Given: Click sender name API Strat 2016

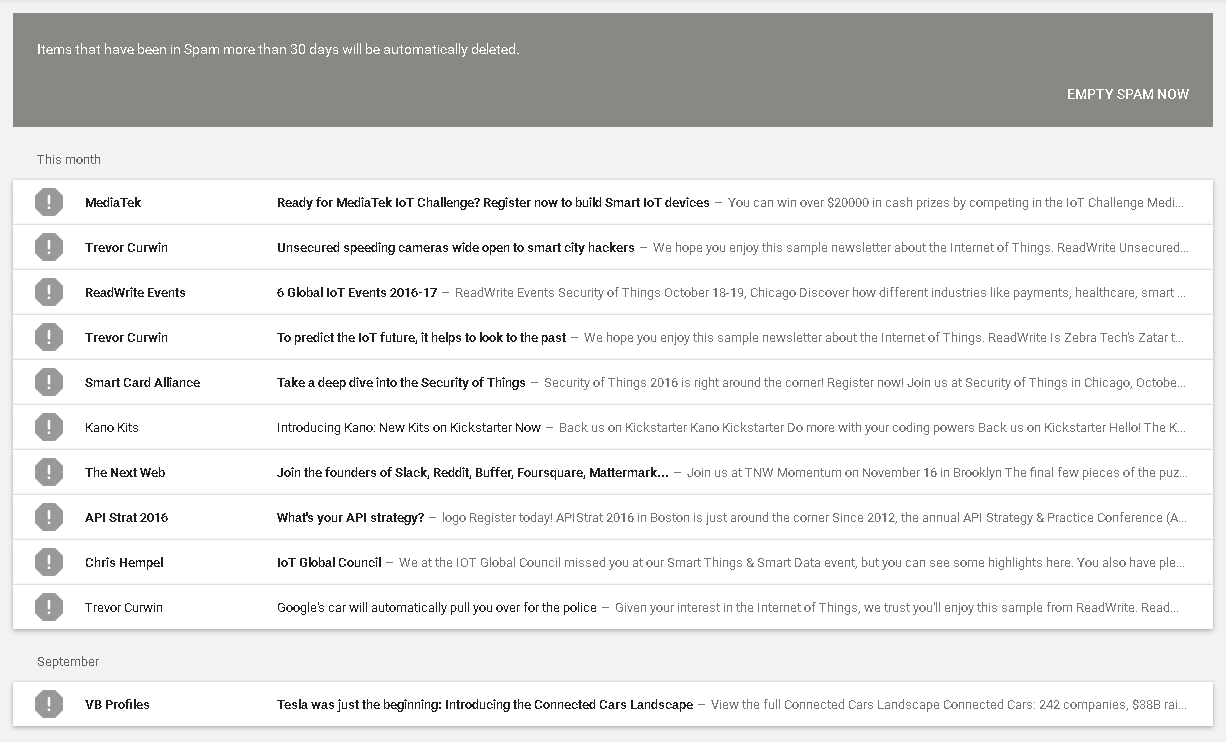Looking at the screenshot, I should point(126,517).
